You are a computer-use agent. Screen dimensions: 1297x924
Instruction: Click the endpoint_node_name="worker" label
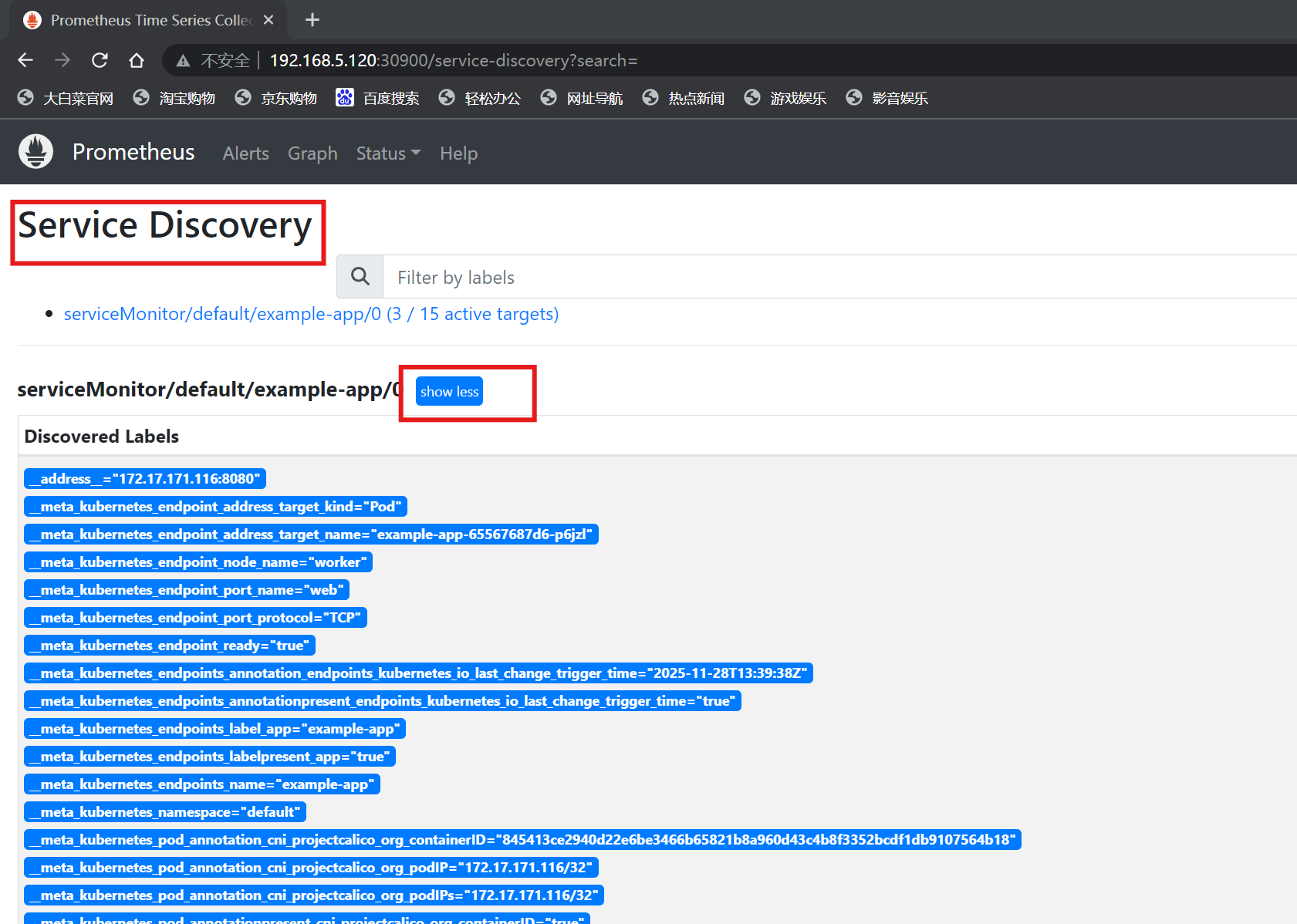pos(198,562)
